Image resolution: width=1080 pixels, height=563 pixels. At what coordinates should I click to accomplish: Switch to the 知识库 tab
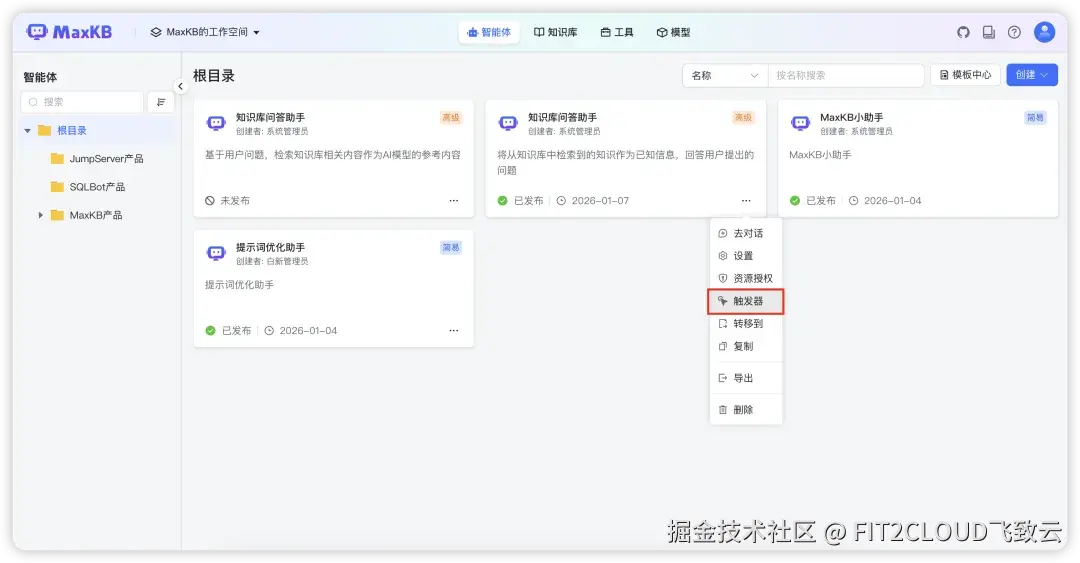[555, 32]
